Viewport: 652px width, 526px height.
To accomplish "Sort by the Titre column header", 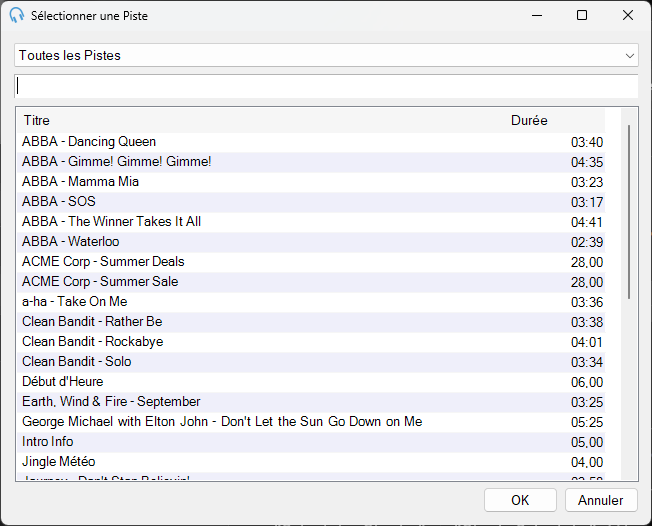I will pyautogui.click(x=37, y=120).
